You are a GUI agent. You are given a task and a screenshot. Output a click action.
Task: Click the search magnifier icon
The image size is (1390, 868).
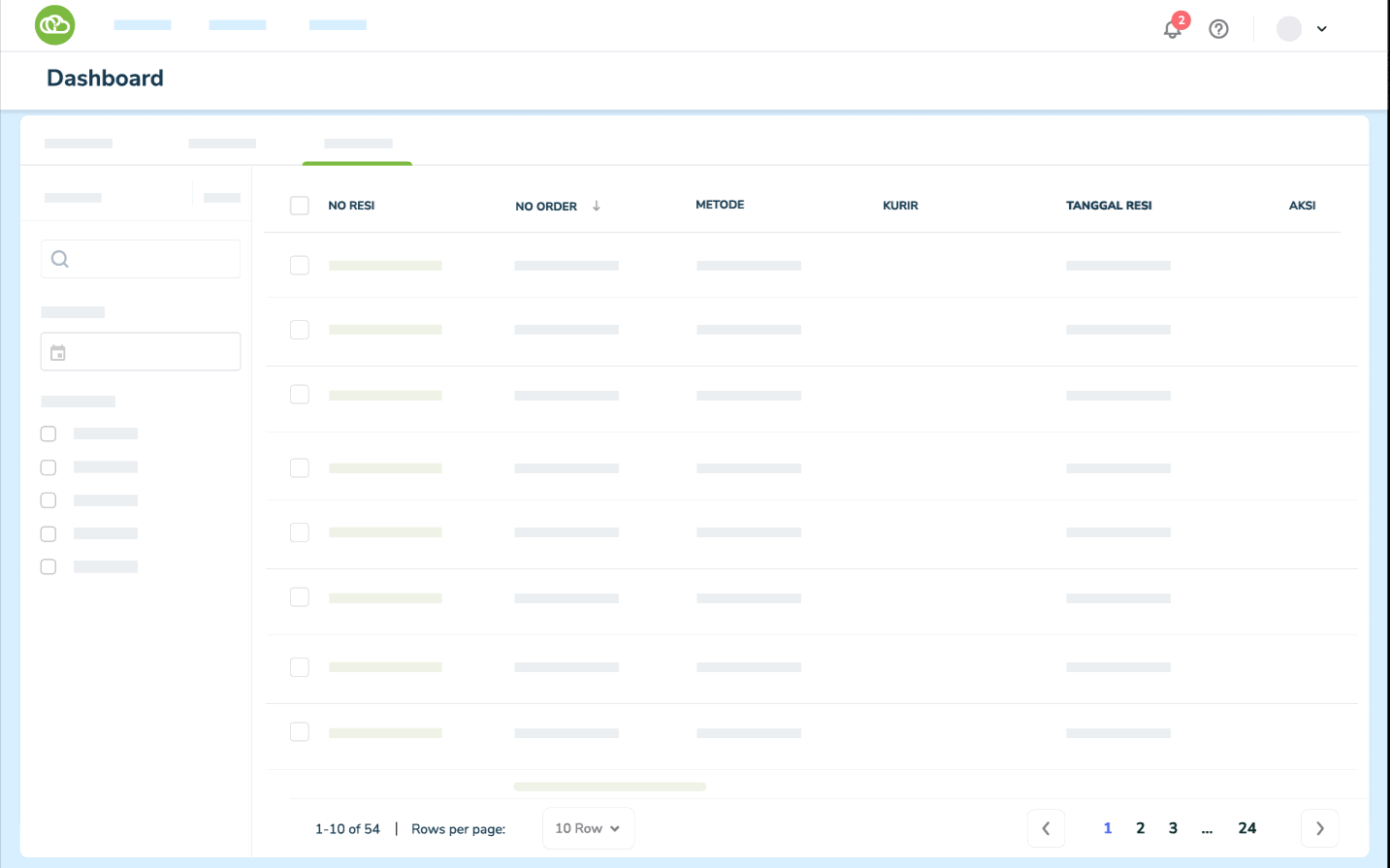60,259
